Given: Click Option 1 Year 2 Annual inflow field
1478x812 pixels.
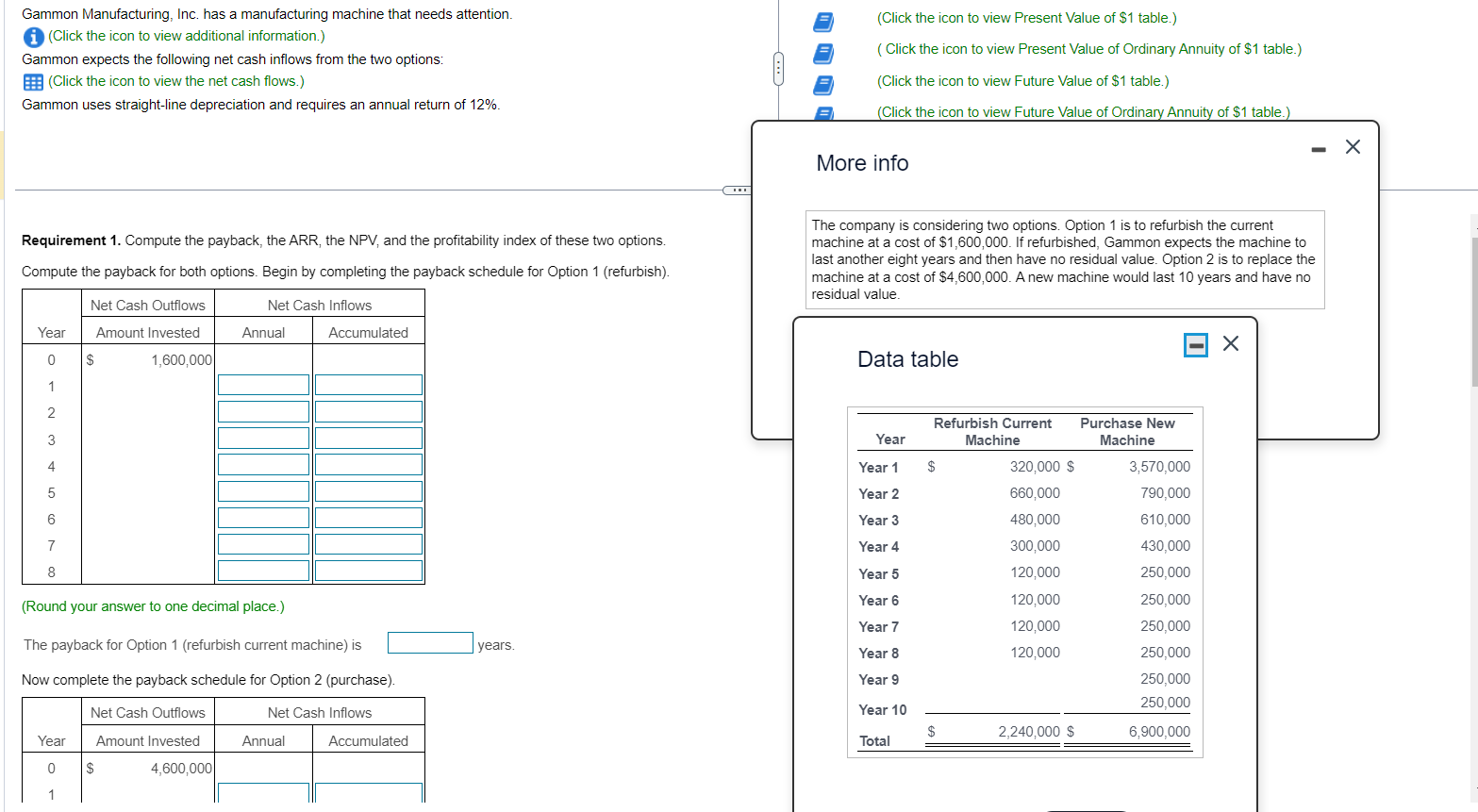Looking at the screenshot, I should 263,411.
